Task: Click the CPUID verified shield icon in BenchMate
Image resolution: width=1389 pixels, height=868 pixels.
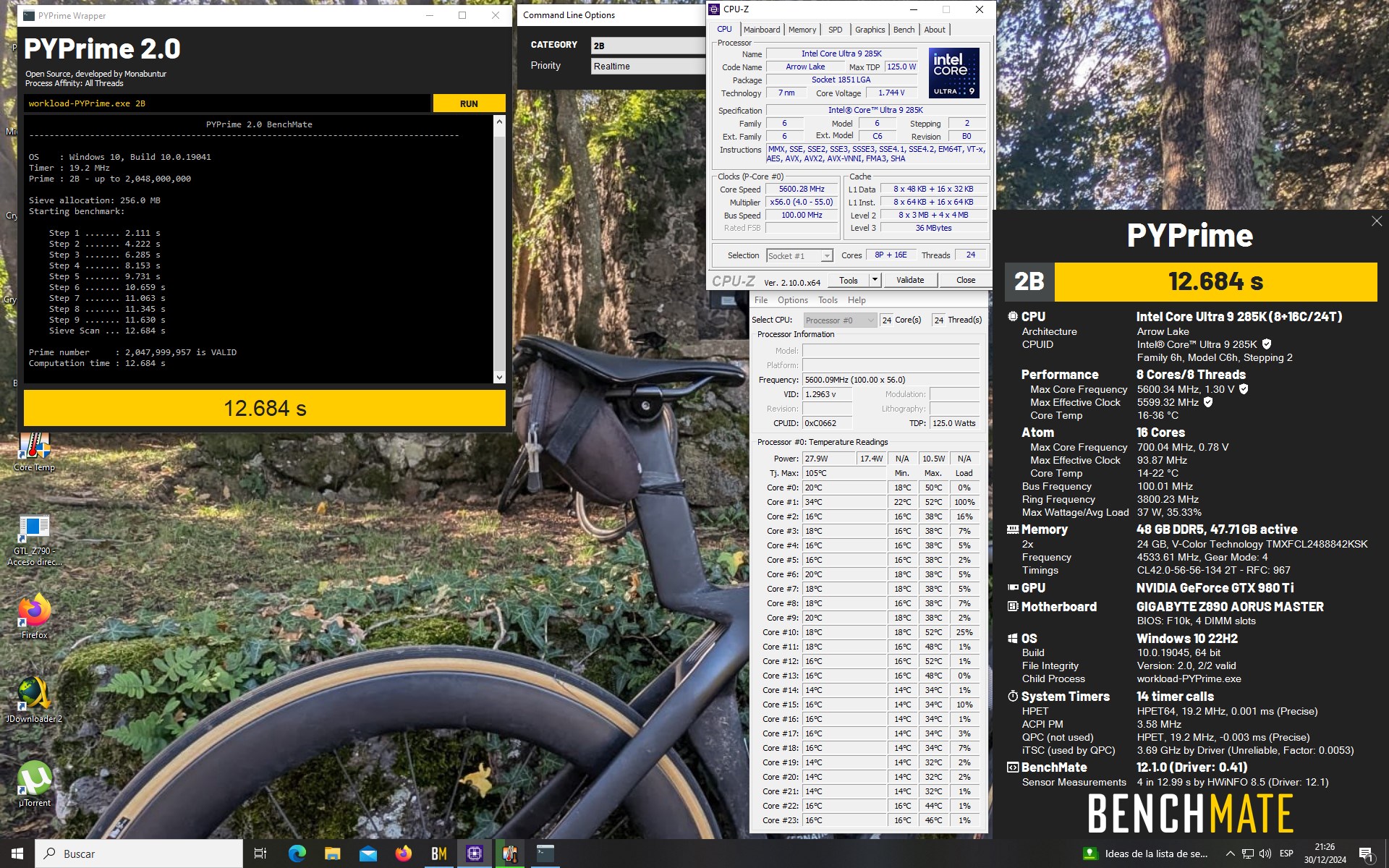Action: coord(1267,344)
